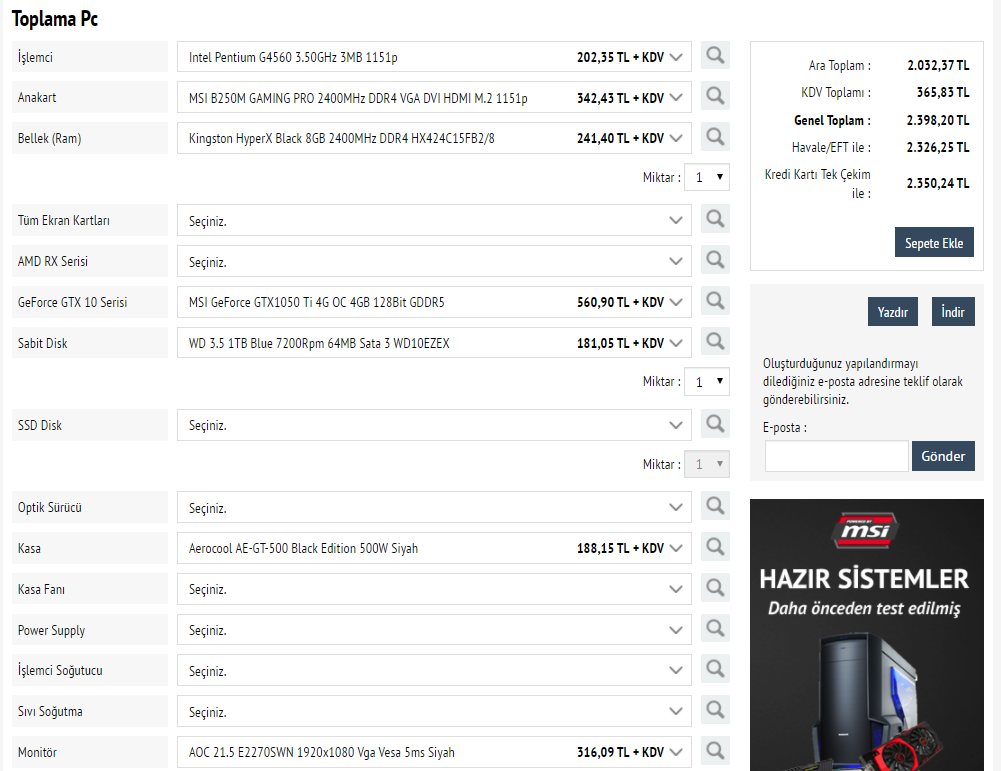Click the Toplama Pc heading
Screen dimensions: 1001x771
click(x=55, y=19)
